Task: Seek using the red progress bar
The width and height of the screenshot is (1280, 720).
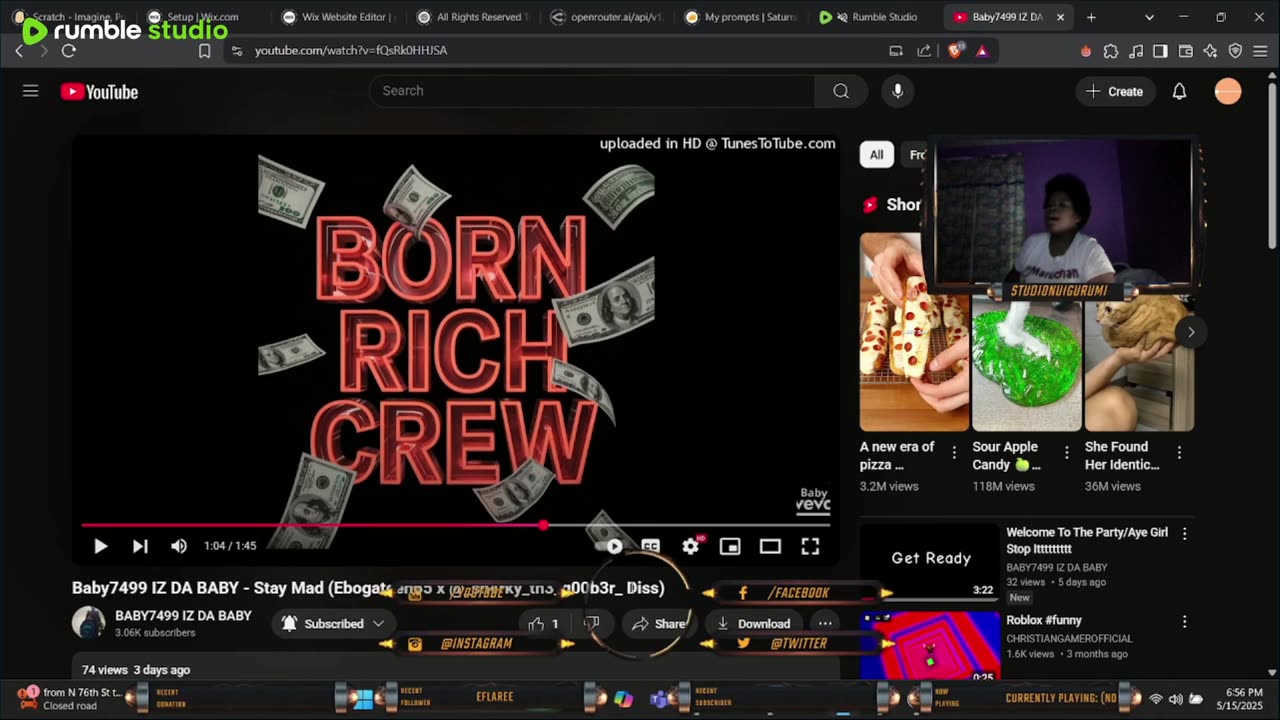Action: 456,525
